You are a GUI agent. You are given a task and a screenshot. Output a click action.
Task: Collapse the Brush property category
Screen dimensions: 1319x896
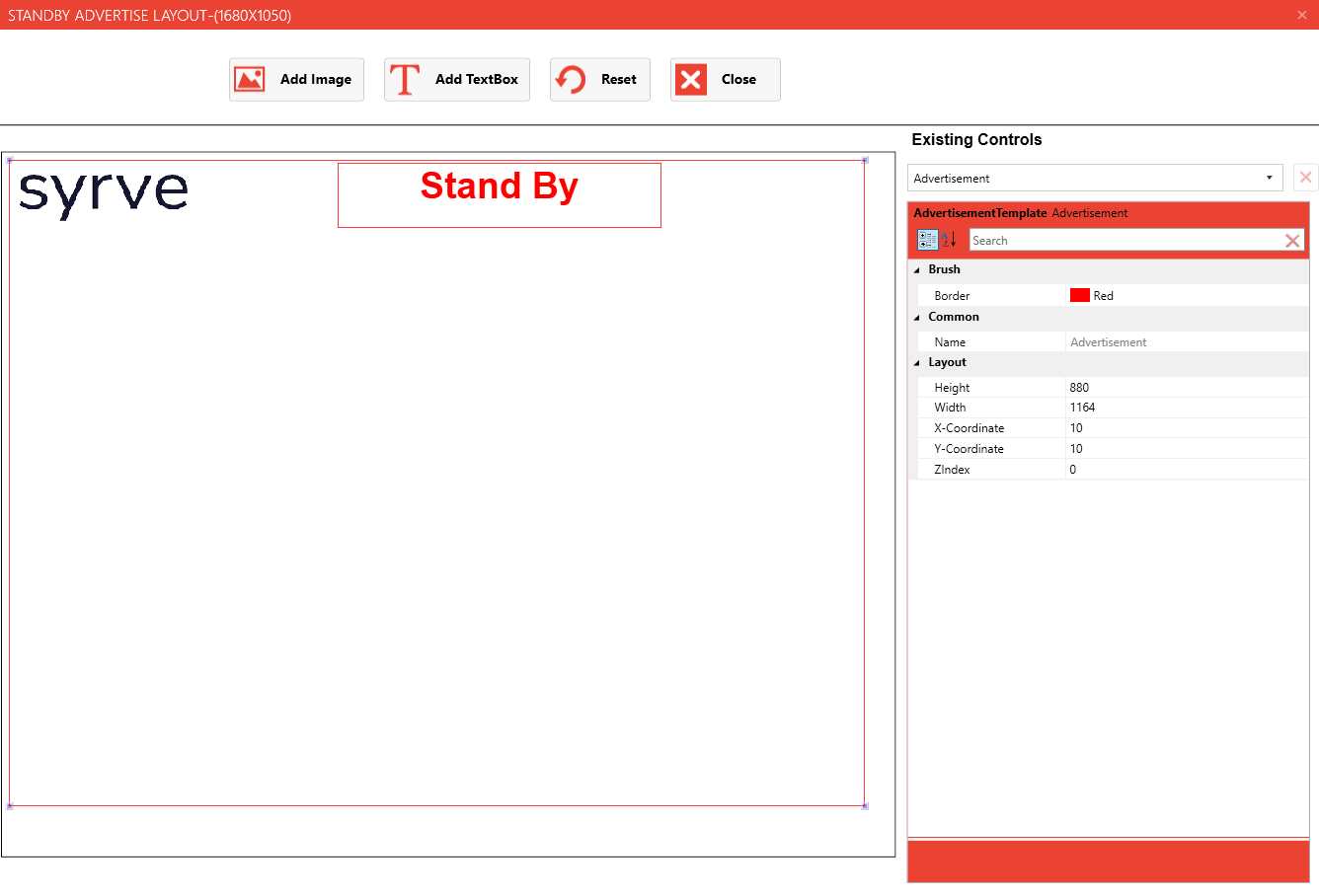(x=917, y=270)
